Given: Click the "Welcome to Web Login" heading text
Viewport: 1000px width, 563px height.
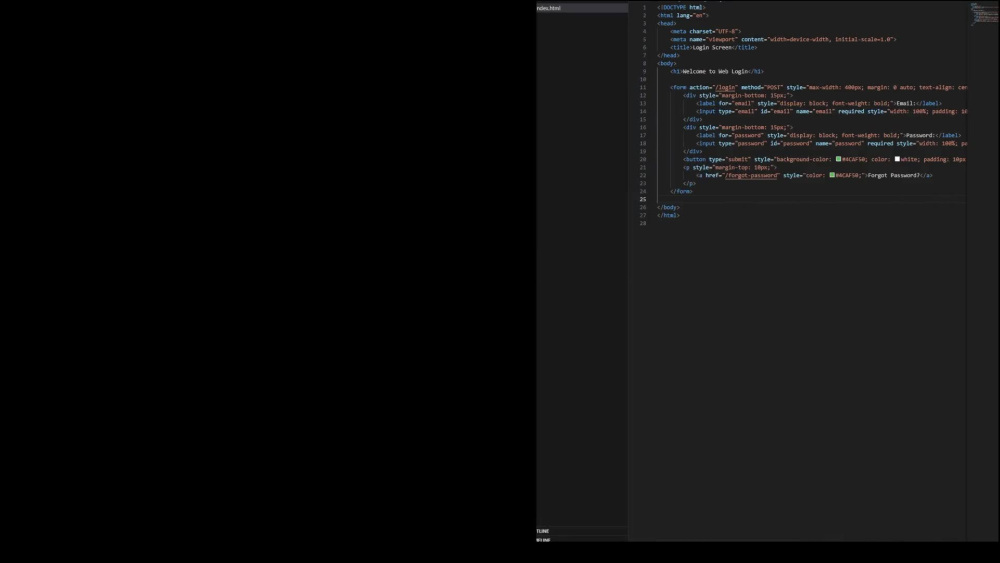Looking at the screenshot, I should pos(715,71).
